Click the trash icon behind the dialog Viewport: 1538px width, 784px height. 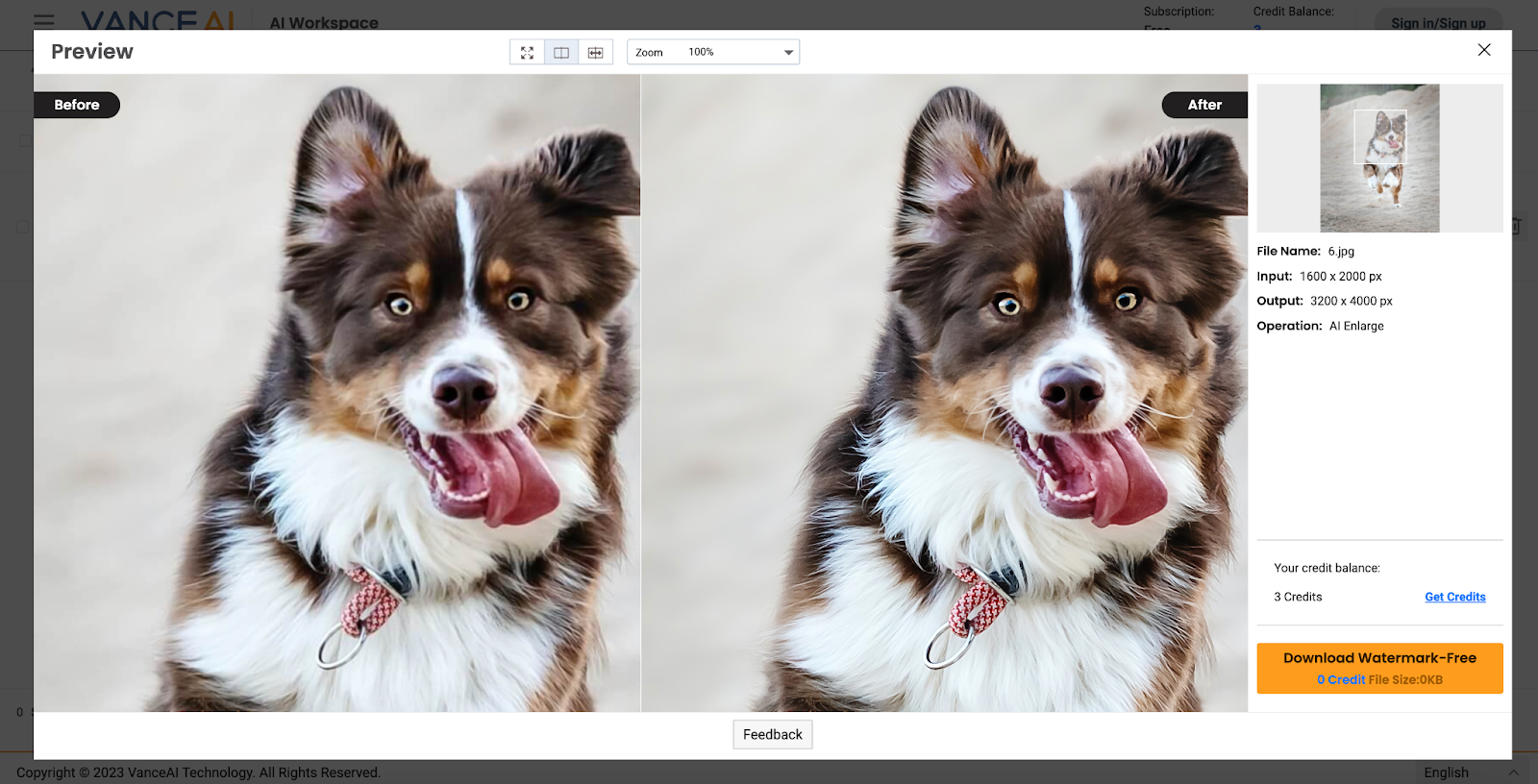point(1517,227)
